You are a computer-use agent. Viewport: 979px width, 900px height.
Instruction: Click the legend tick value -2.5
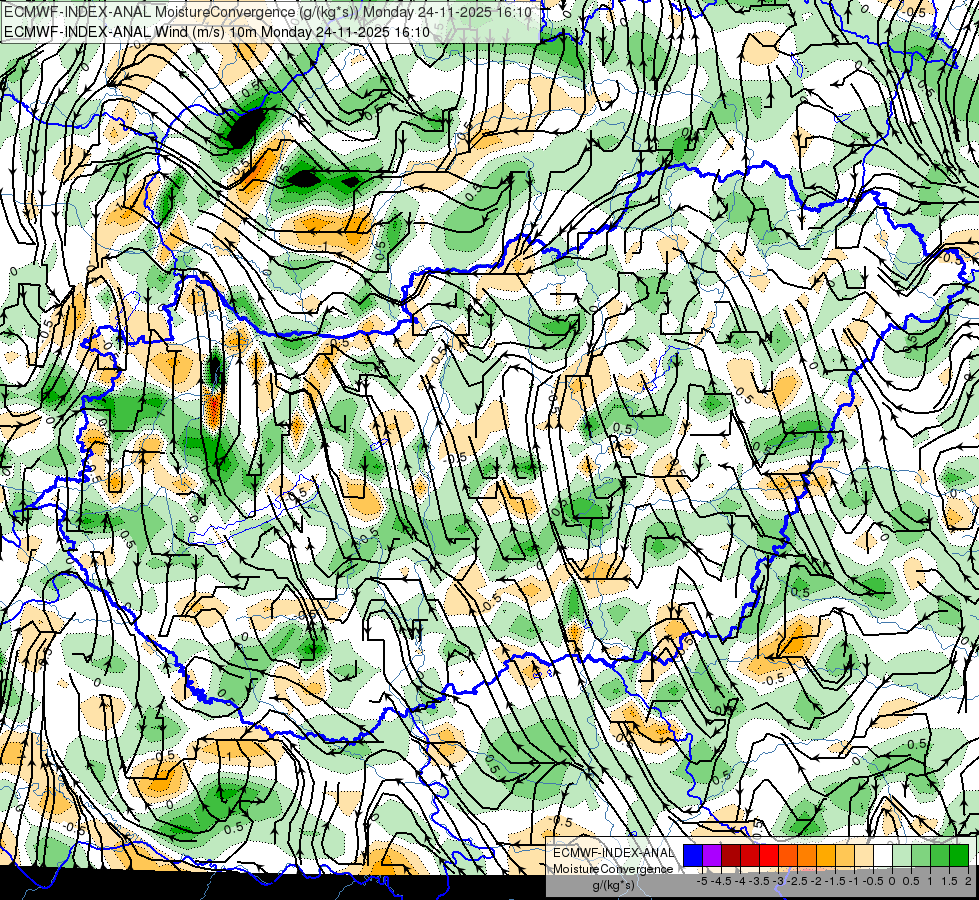click(797, 881)
